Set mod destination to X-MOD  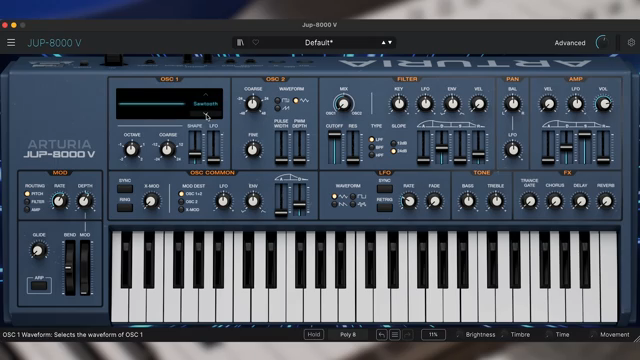(x=181, y=209)
